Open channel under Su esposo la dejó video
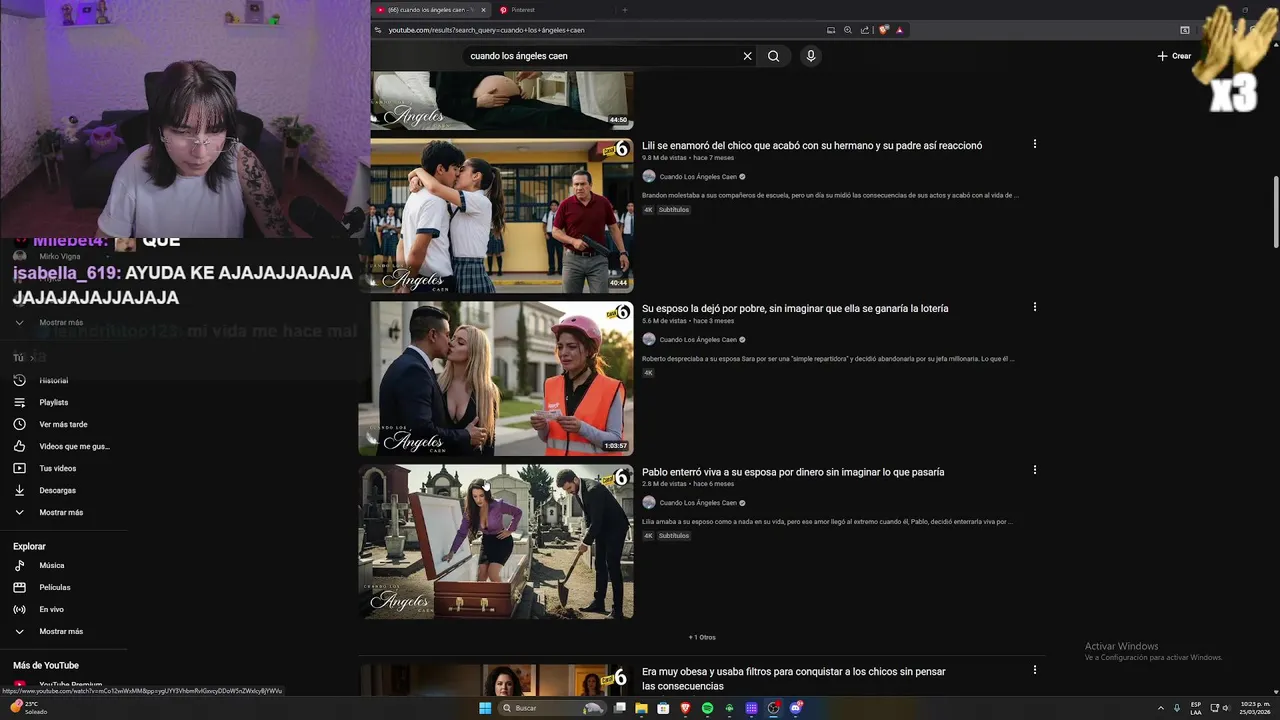 [x=698, y=340]
